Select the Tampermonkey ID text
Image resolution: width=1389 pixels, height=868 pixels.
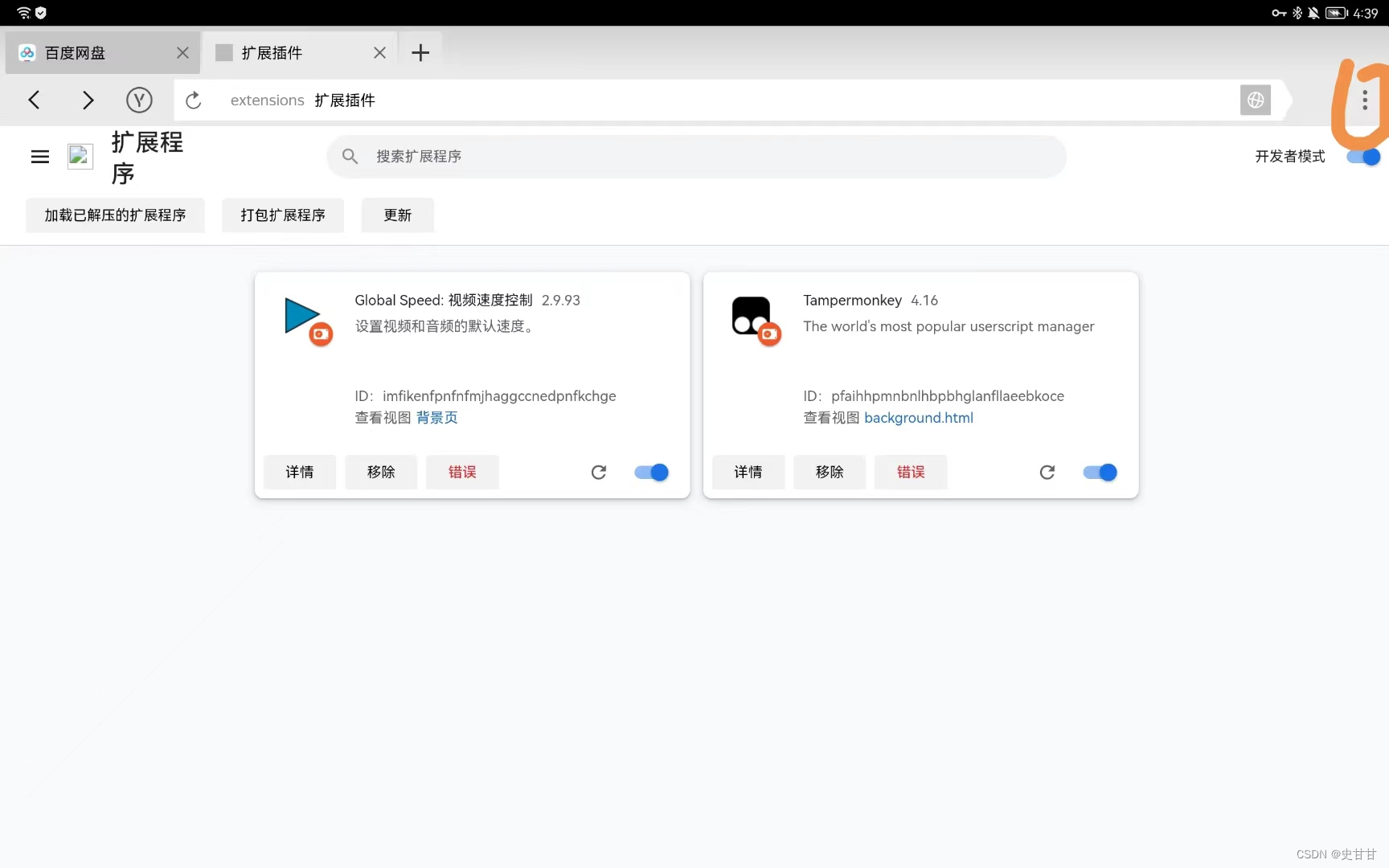pos(933,396)
